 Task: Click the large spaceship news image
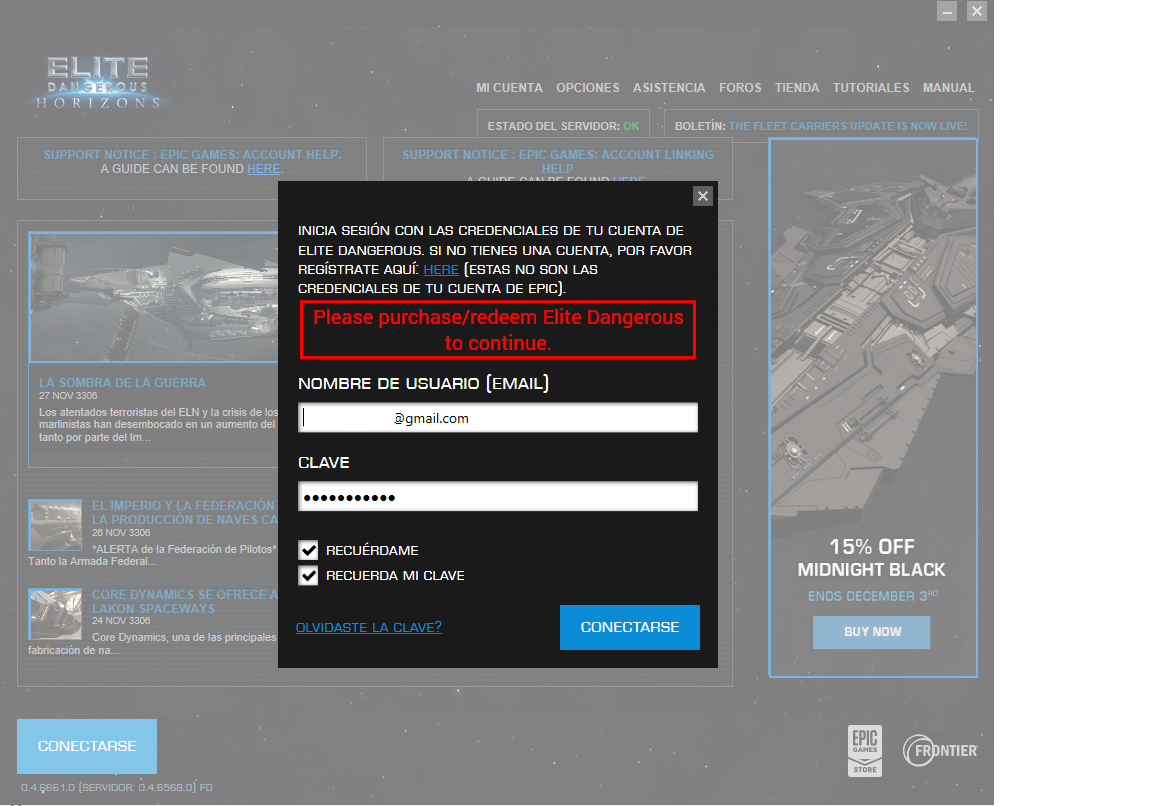tap(154, 297)
